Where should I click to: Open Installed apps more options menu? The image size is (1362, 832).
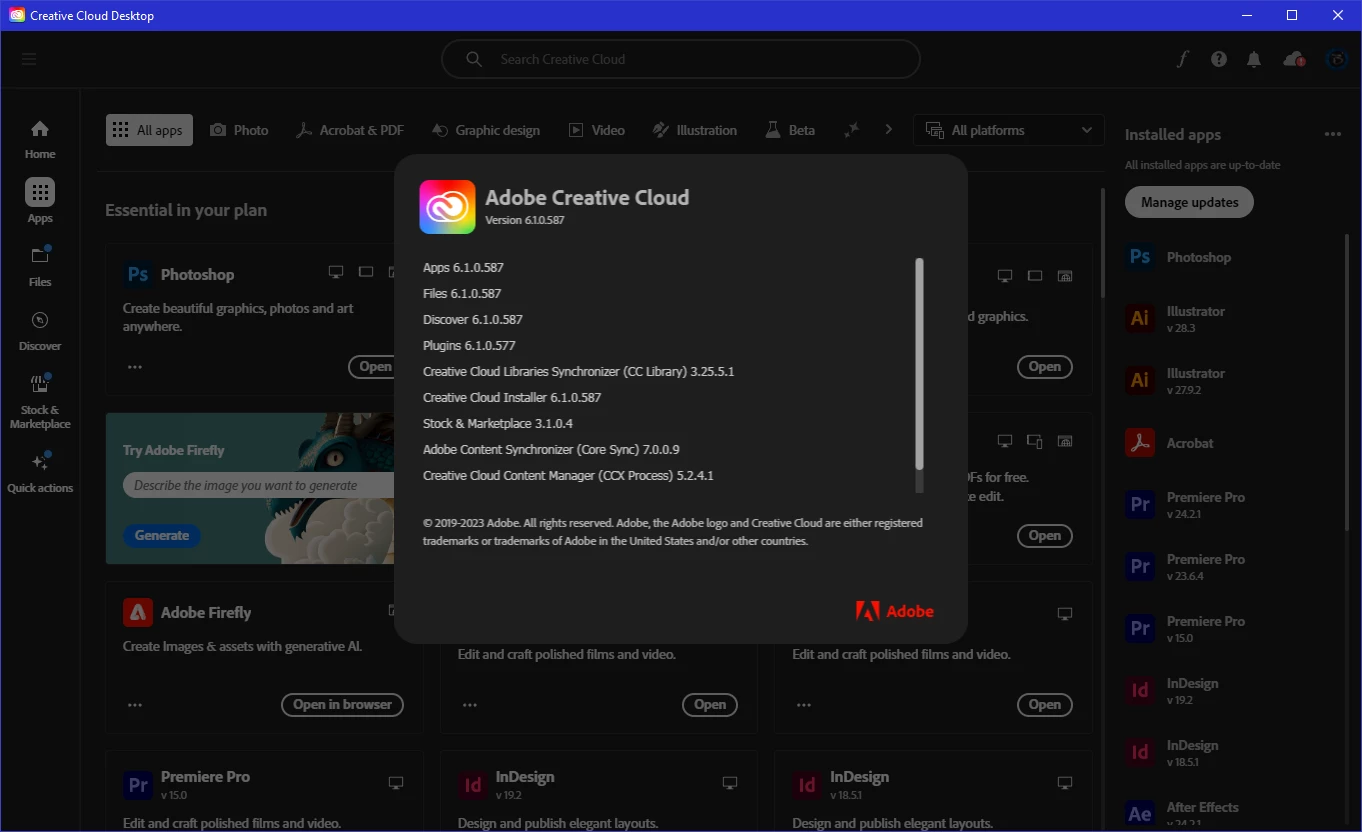[1332, 134]
